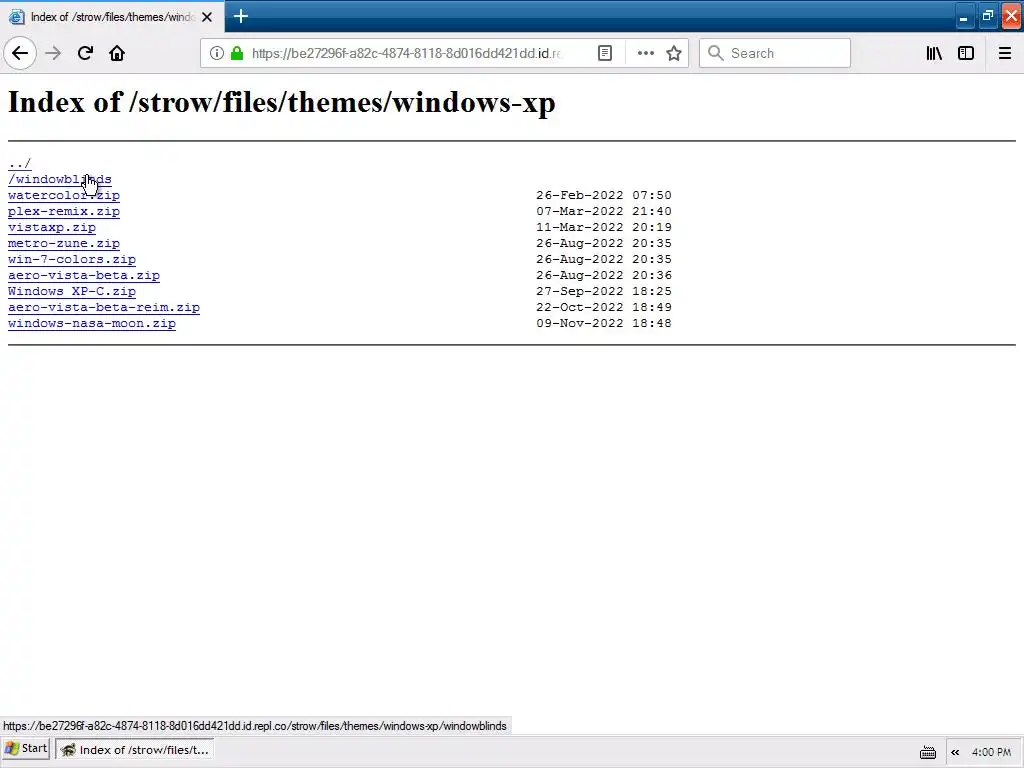The width and height of the screenshot is (1024, 768).
Task: Click the date 07-Mar-2022 21:40
Action: [604, 211]
